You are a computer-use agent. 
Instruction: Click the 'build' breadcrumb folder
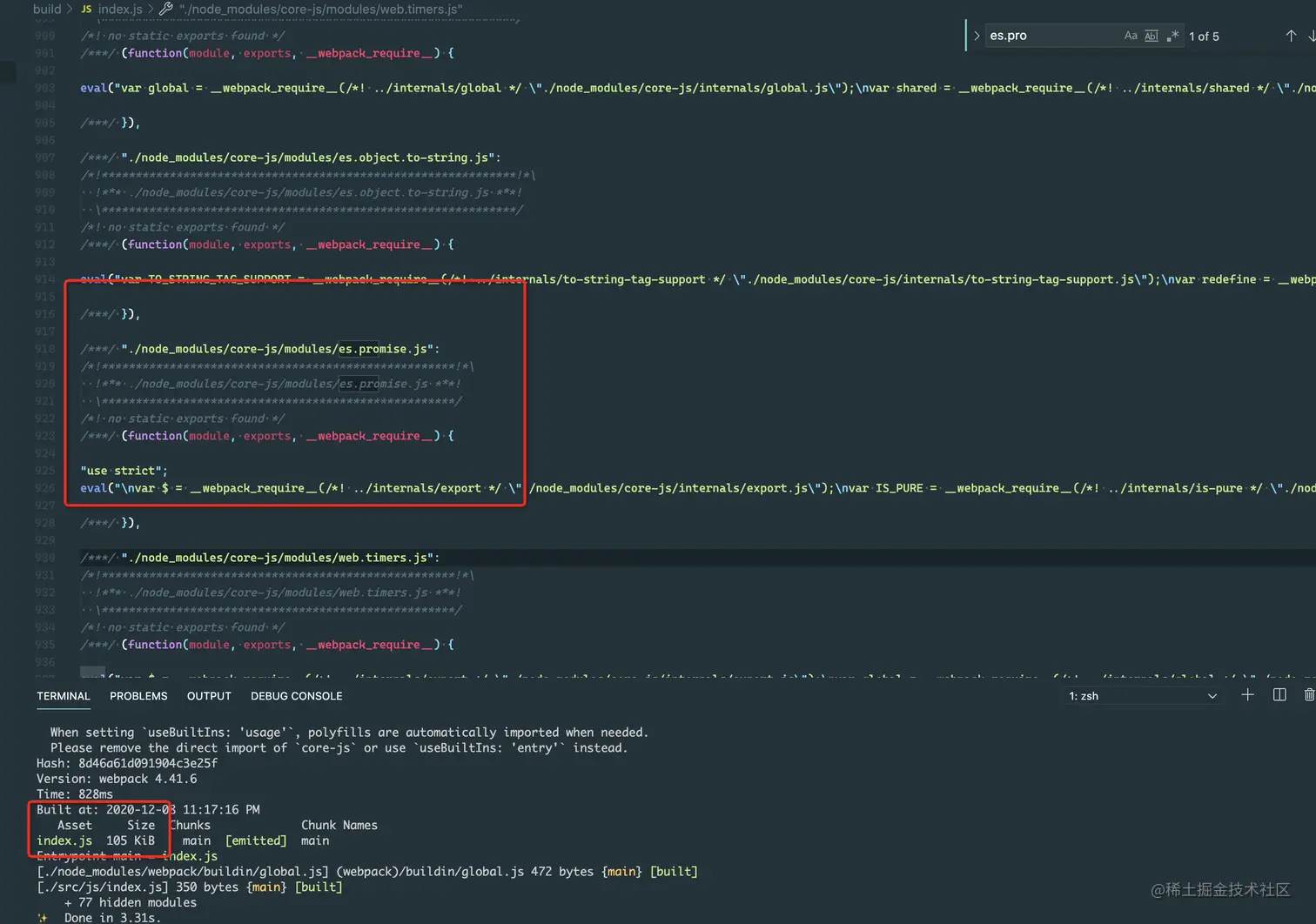pyautogui.click(x=47, y=9)
